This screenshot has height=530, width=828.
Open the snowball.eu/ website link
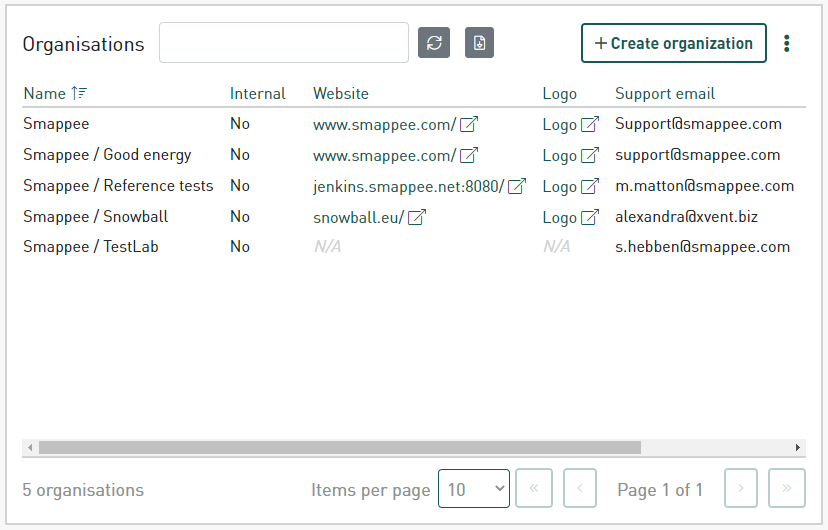tap(359, 217)
